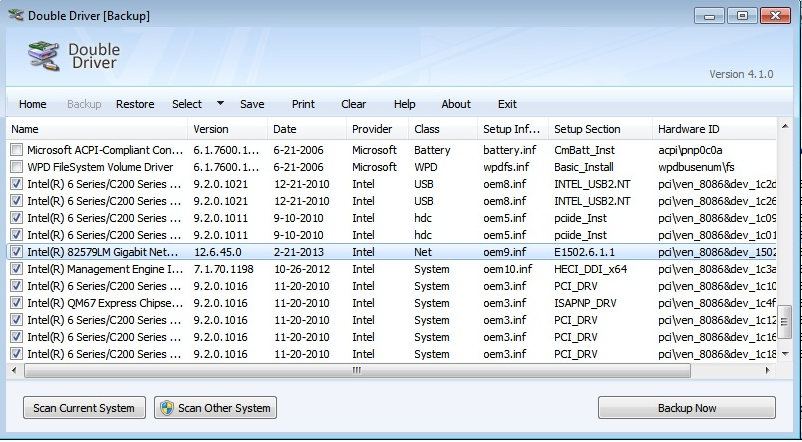Click the shield icon on Scan Other System

click(167, 408)
